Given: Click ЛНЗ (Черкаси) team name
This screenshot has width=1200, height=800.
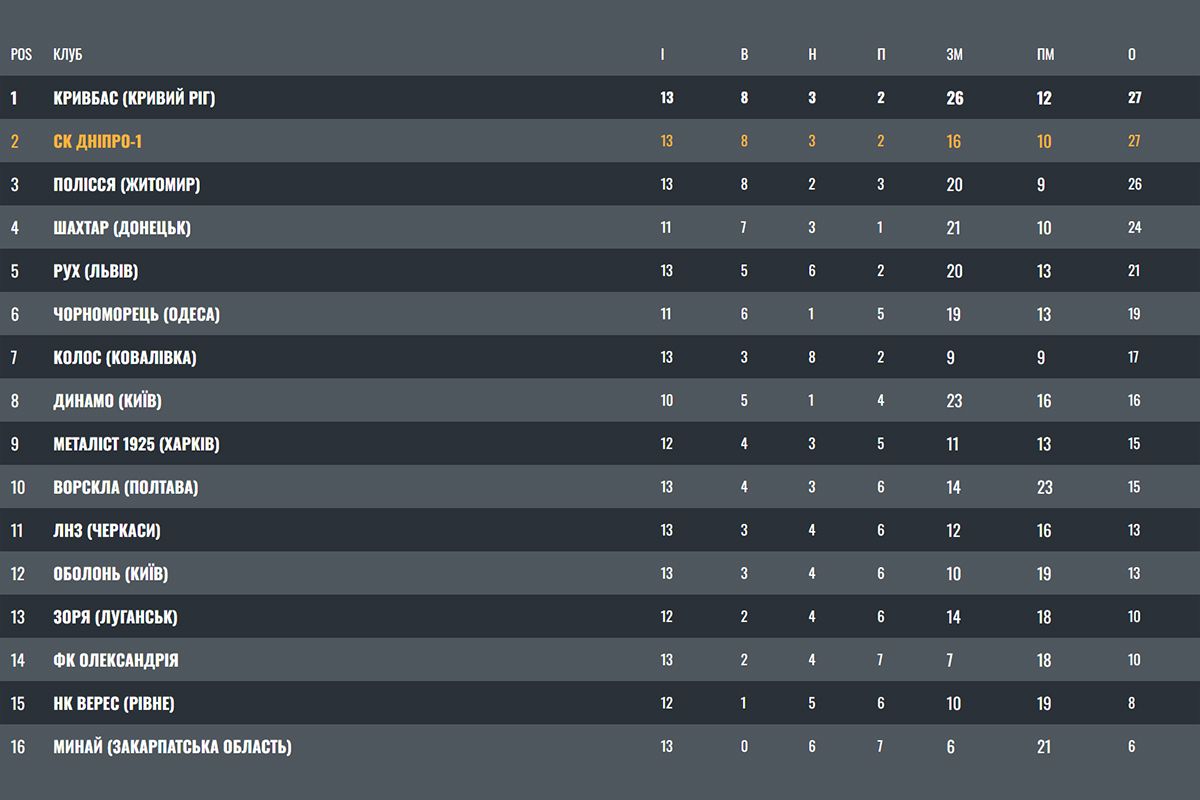Looking at the screenshot, I should pos(107,531).
